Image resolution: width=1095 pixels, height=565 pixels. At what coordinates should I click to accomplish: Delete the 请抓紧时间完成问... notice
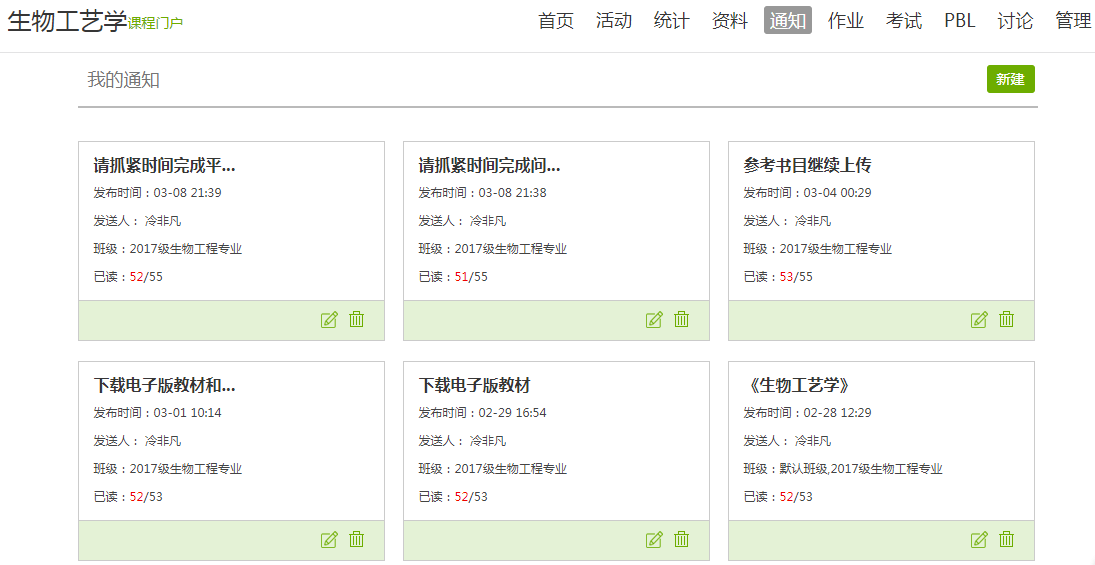click(682, 320)
